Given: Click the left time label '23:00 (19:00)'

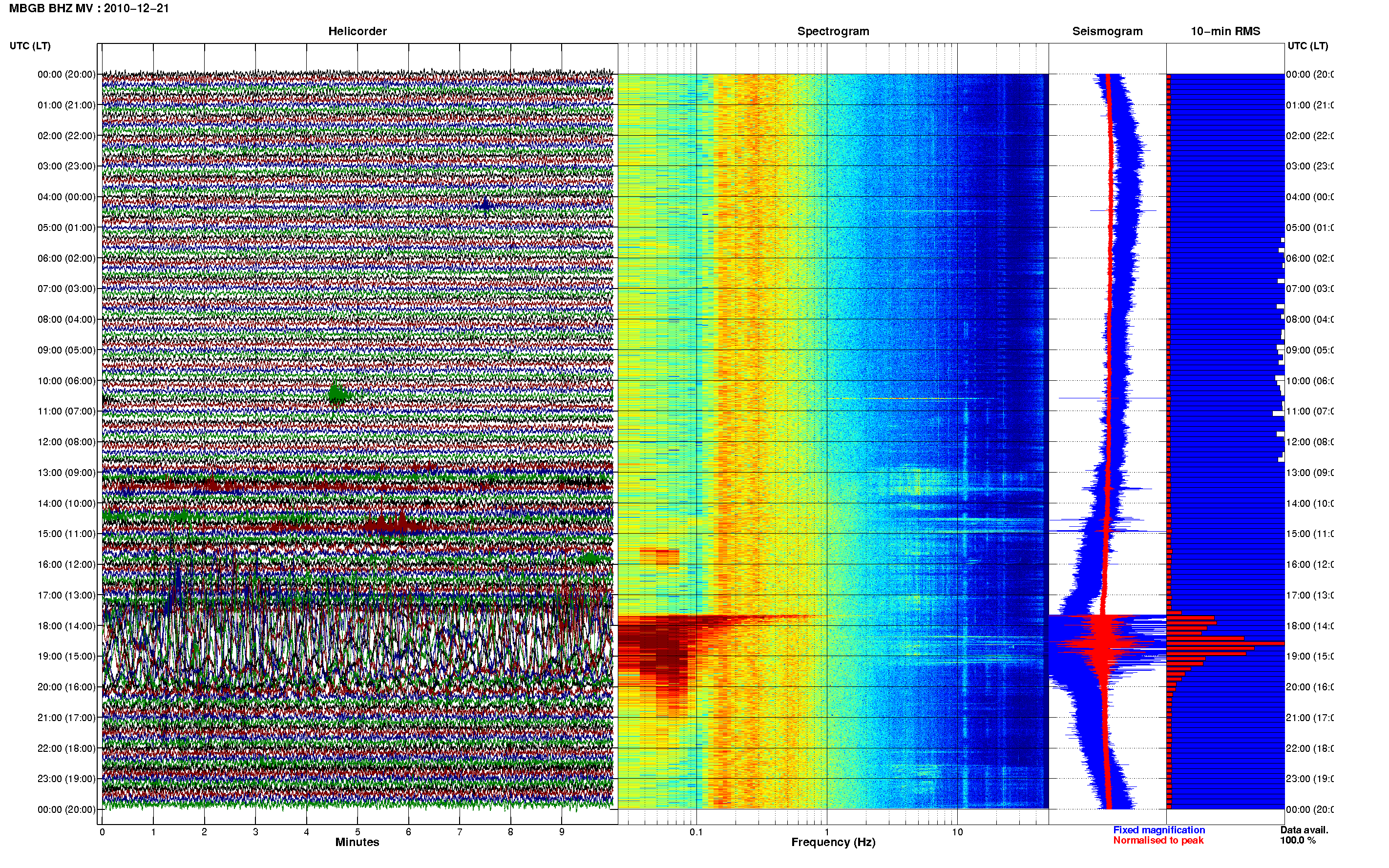Looking at the screenshot, I should [66, 779].
